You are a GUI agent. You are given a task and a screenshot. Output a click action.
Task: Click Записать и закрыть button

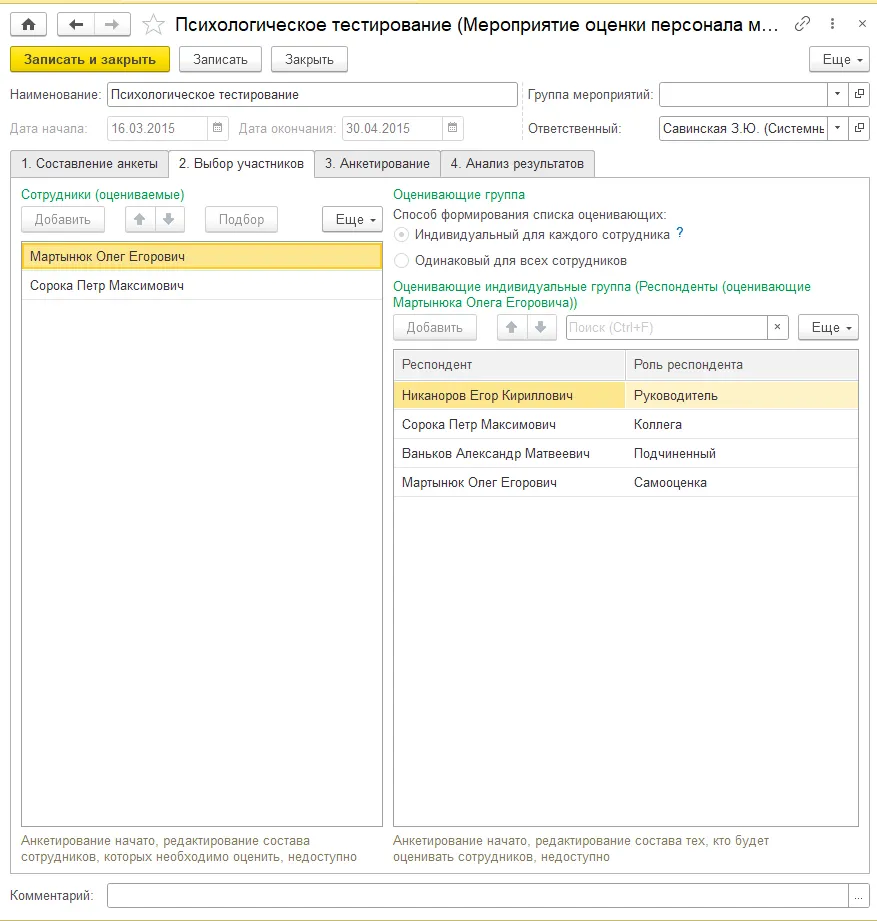point(90,59)
